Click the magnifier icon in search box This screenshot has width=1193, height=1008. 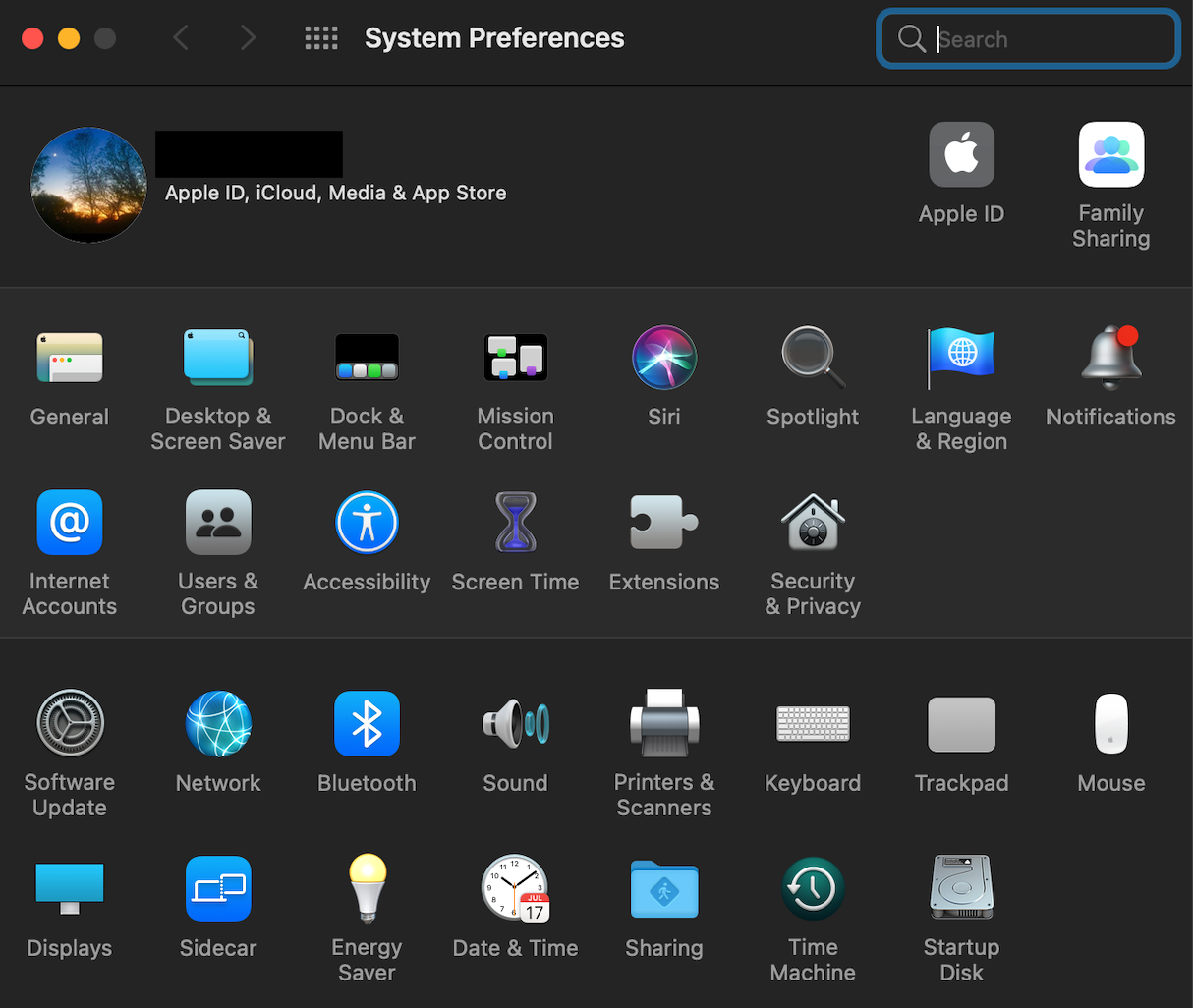[x=912, y=38]
